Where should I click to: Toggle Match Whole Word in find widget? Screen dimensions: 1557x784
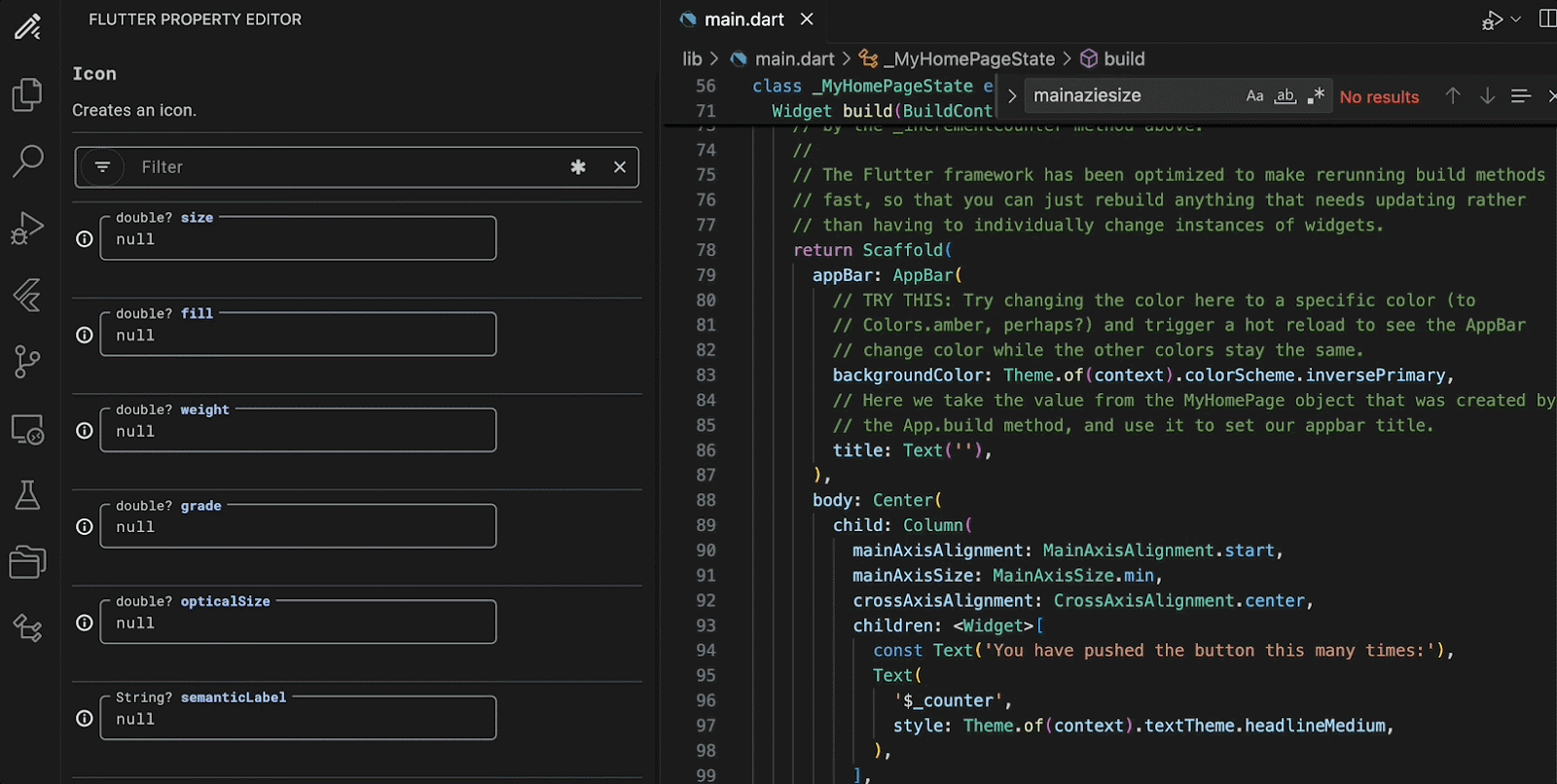1285,96
